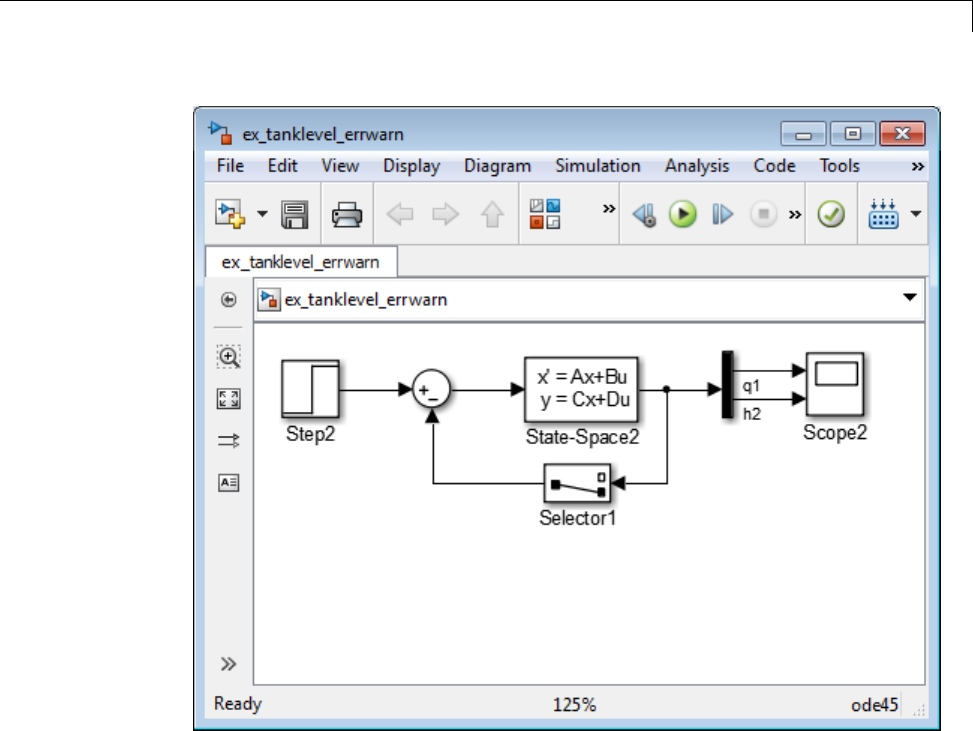Go back with left arrow icon
Image resolution: width=973 pixels, height=731 pixels.
tap(400, 215)
